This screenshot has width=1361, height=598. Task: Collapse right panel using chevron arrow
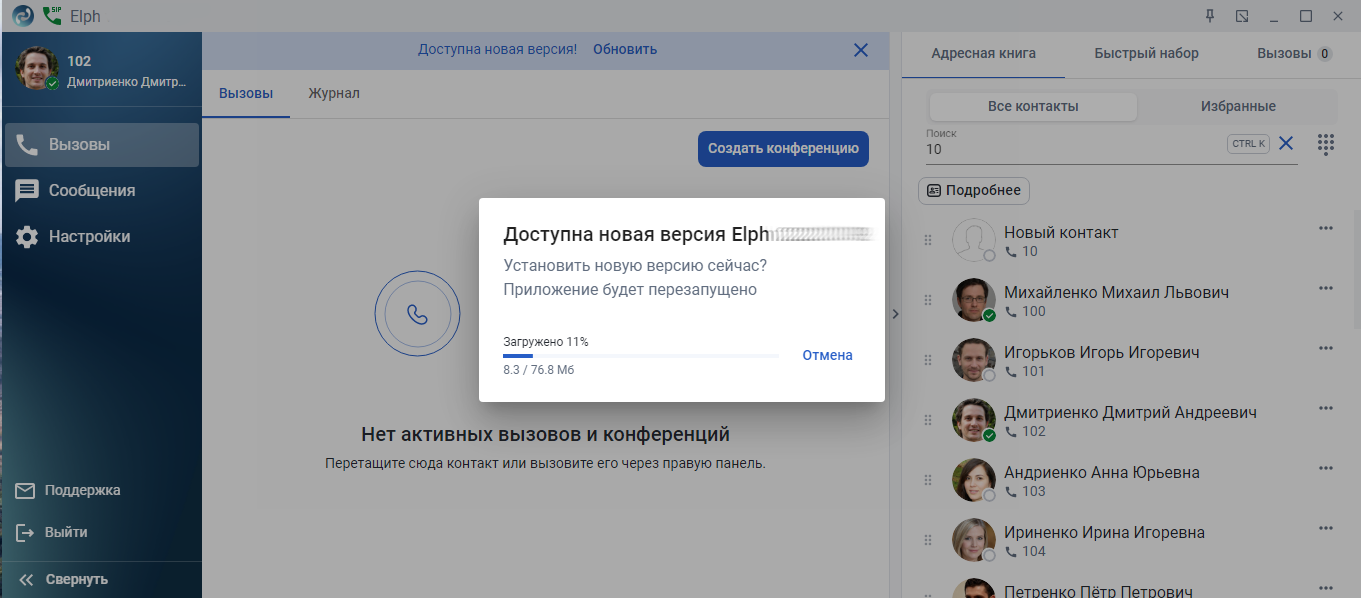point(895,314)
